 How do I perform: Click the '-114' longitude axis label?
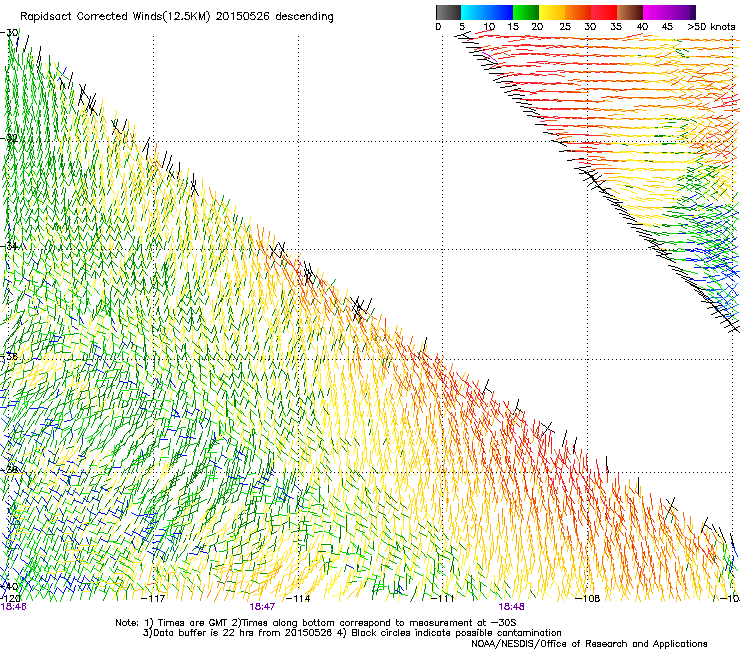[298, 599]
